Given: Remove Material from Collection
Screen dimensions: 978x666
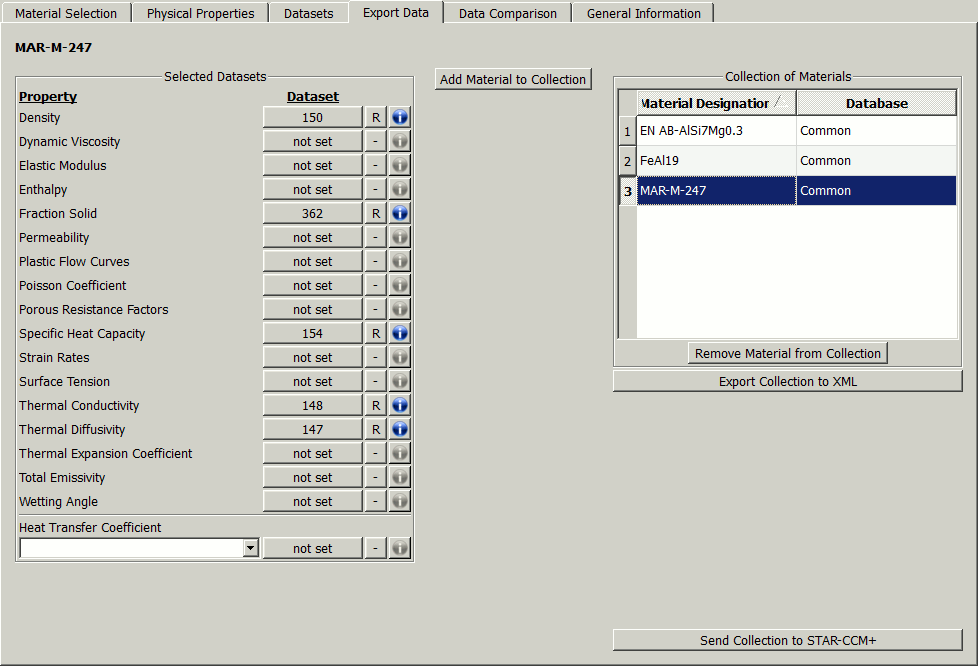Looking at the screenshot, I should [787, 353].
